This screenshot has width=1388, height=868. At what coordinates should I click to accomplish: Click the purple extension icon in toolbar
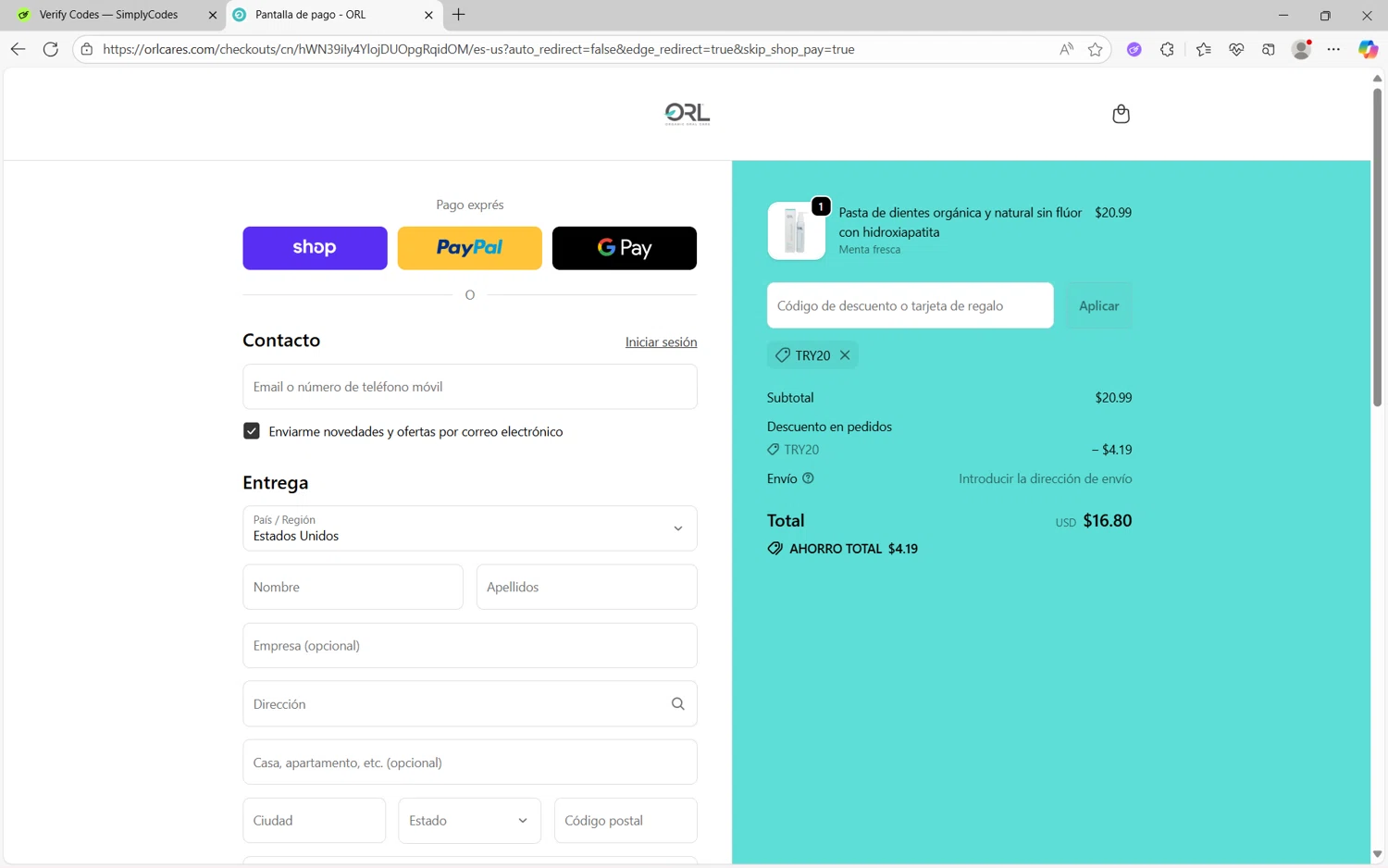click(x=1134, y=49)
